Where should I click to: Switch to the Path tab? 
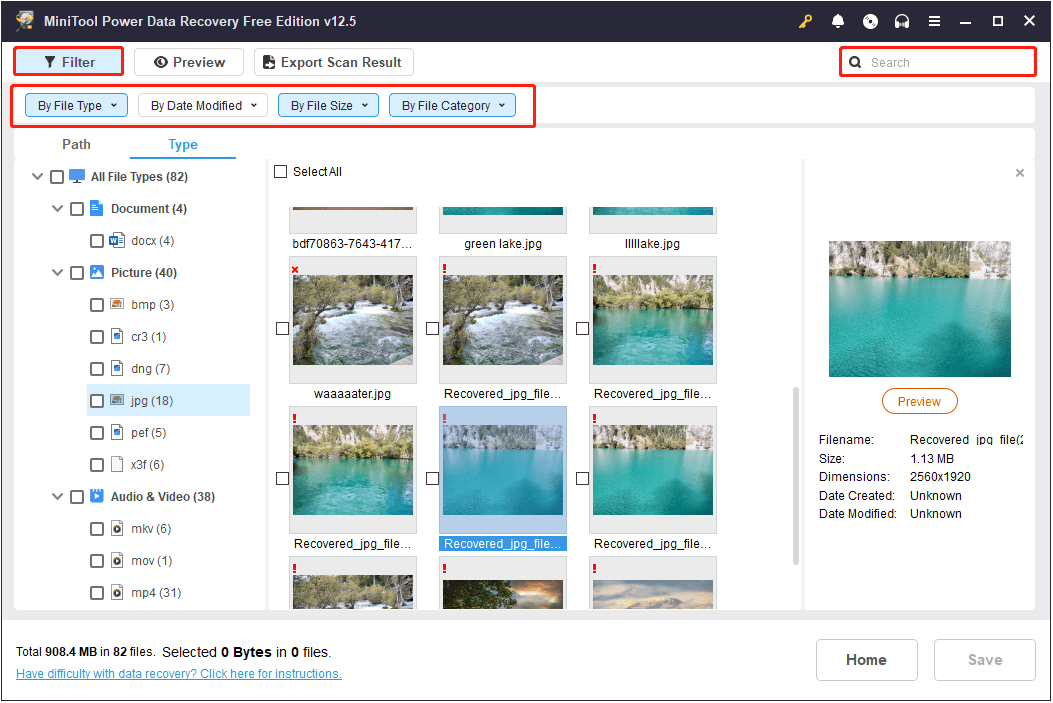click(76, 144)
